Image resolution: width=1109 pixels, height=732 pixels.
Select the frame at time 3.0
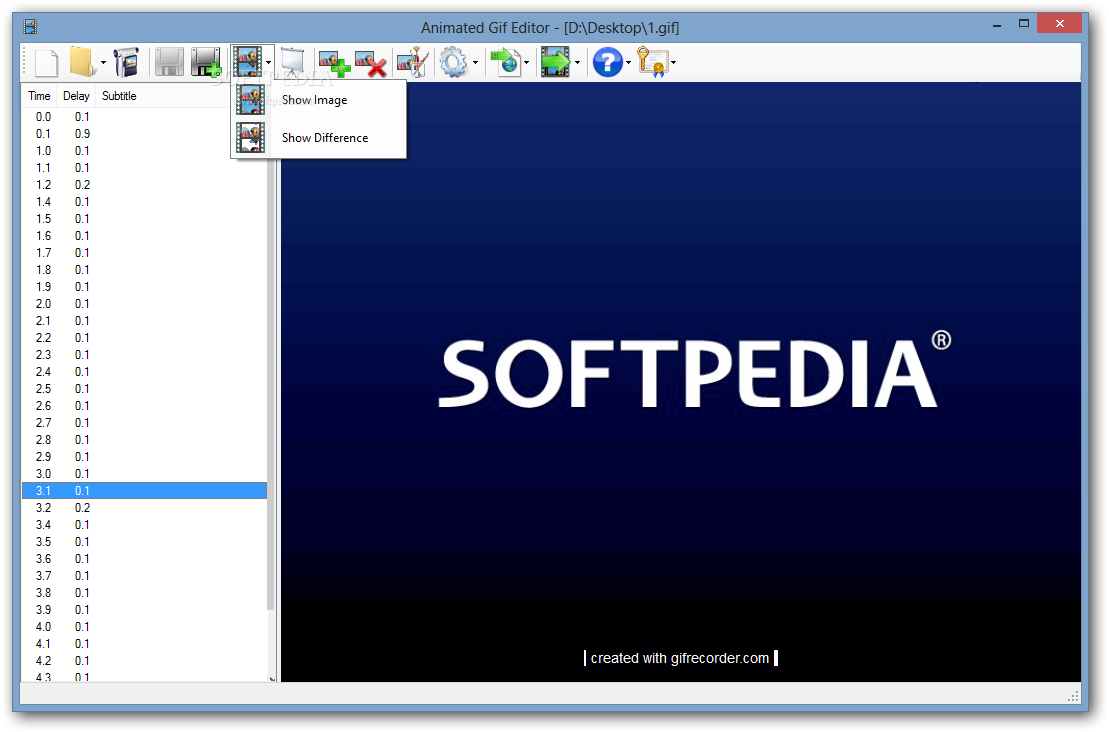(144, 473)
